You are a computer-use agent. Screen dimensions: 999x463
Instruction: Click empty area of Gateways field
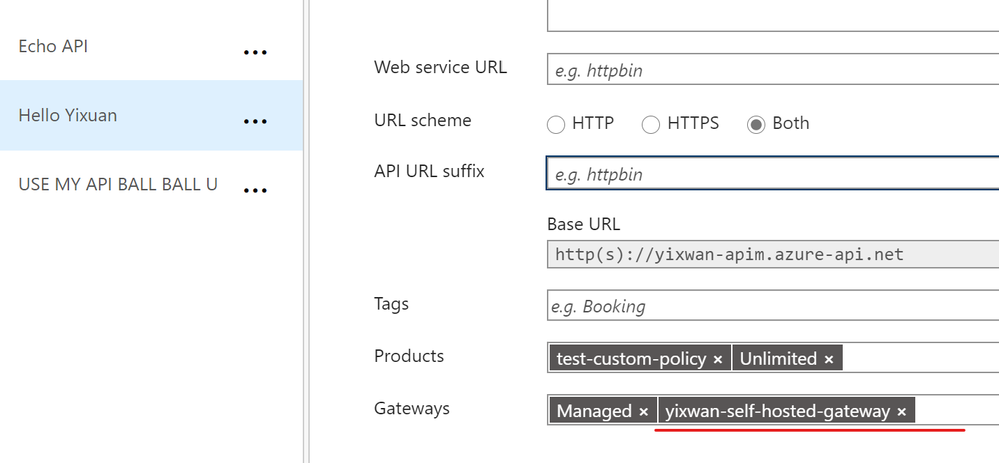coord(956,411)
